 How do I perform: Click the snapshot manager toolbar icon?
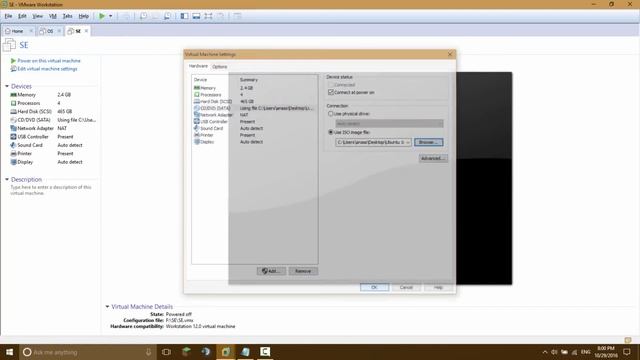tap(167, 16)
